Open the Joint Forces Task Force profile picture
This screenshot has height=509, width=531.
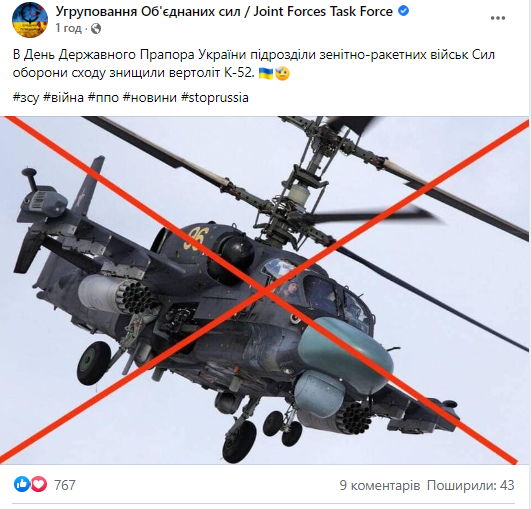pos(30,20)
